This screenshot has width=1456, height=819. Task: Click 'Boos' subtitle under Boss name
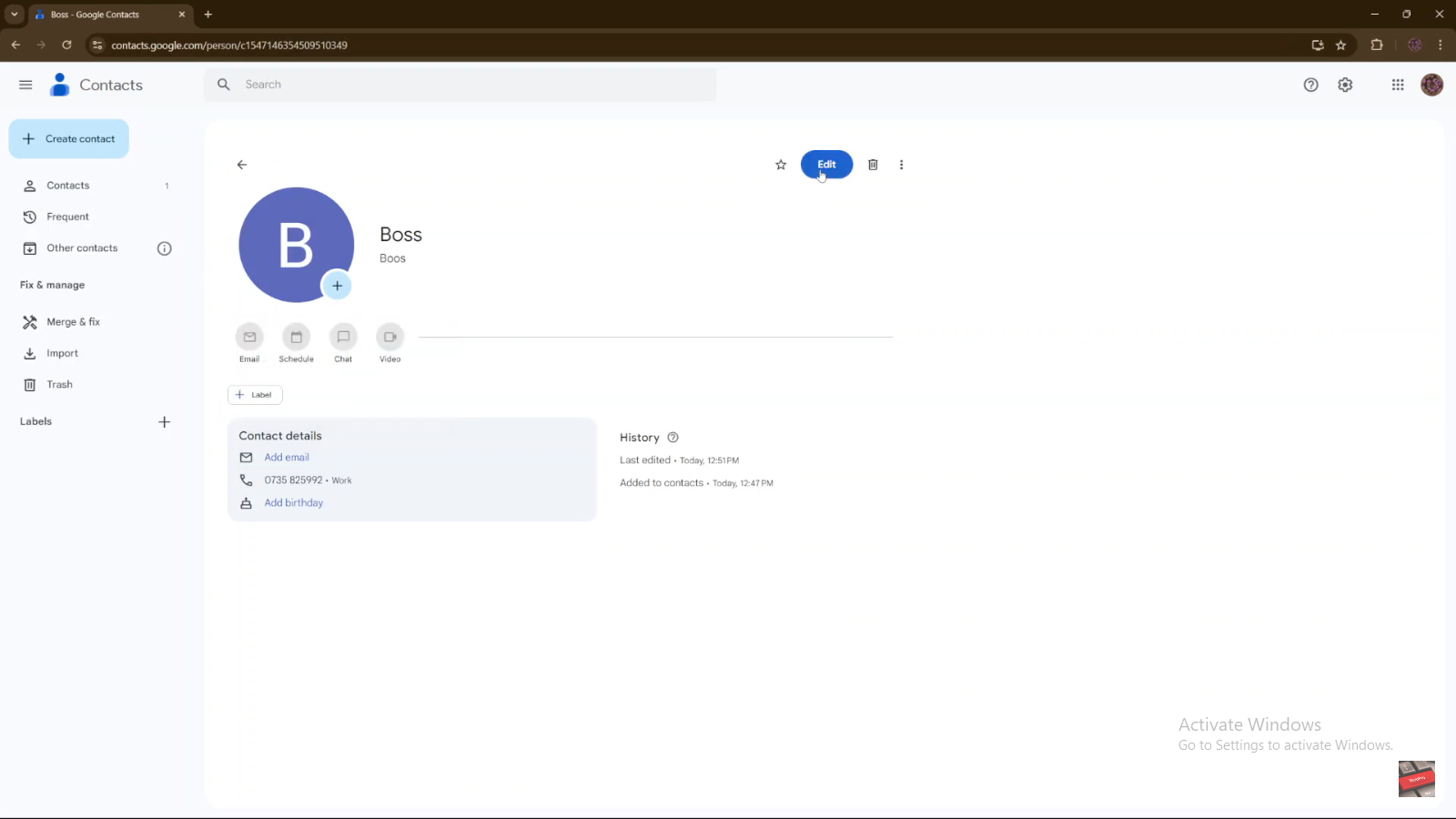pyautogui.click(x=393, y=258)
